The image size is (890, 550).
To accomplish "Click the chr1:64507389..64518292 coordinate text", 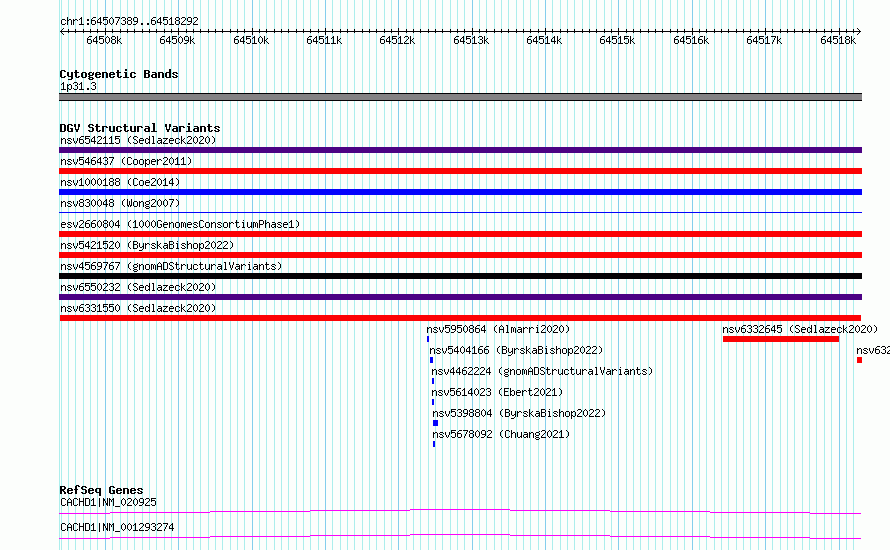I will [x=129, y=22].
